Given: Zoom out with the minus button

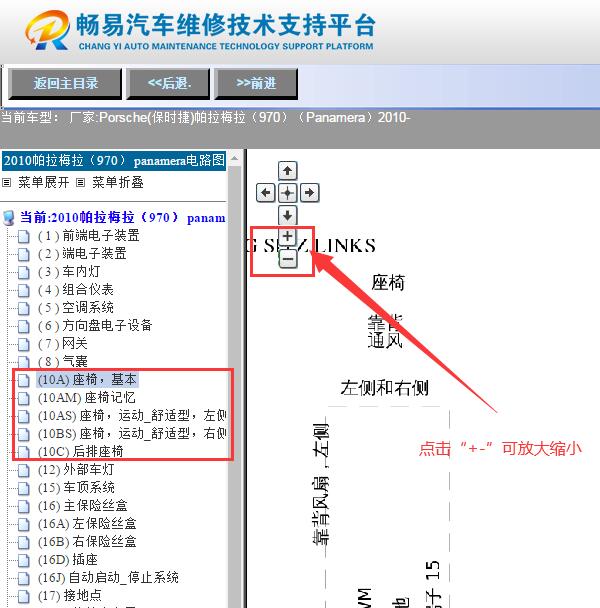Looking at the screenshot, I should pos(288,259).
